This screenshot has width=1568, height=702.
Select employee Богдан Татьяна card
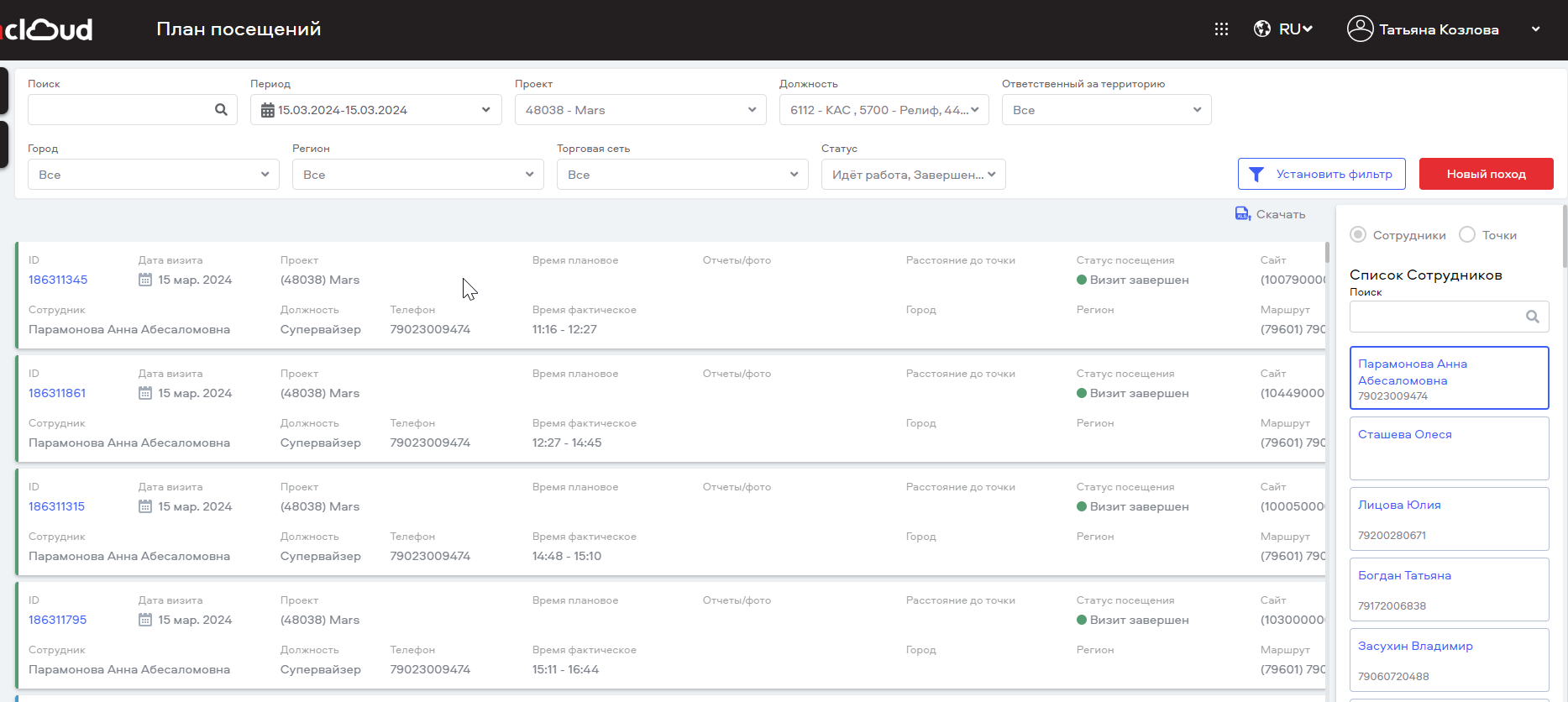1450,589
